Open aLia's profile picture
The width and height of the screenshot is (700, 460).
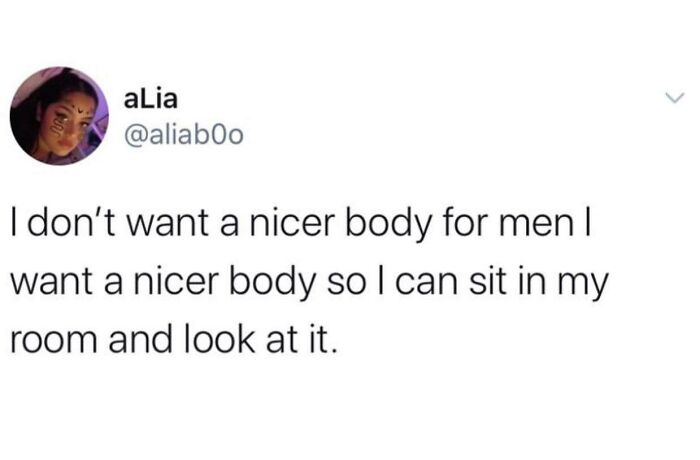59,116
